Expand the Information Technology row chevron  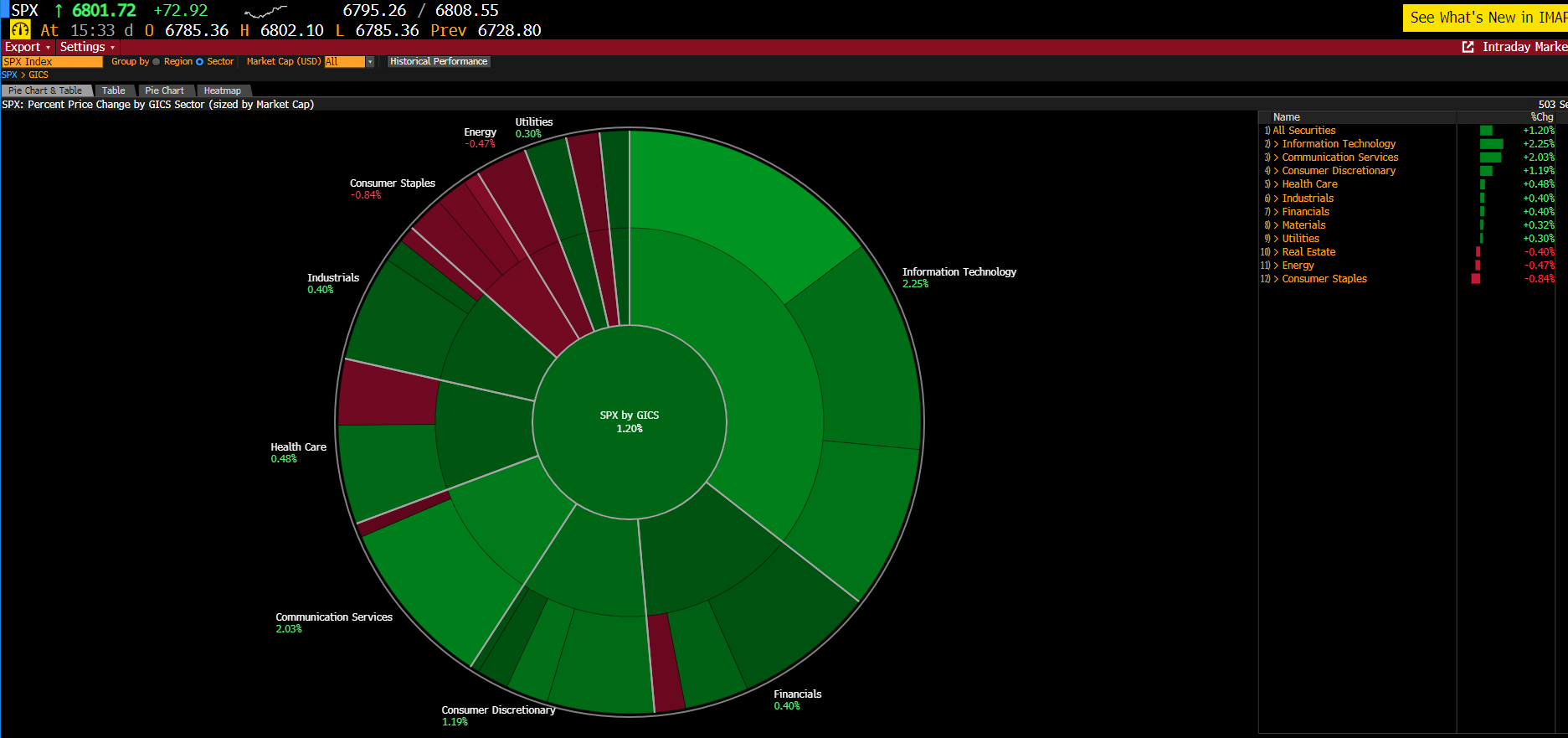click(x=1276, y=144)
